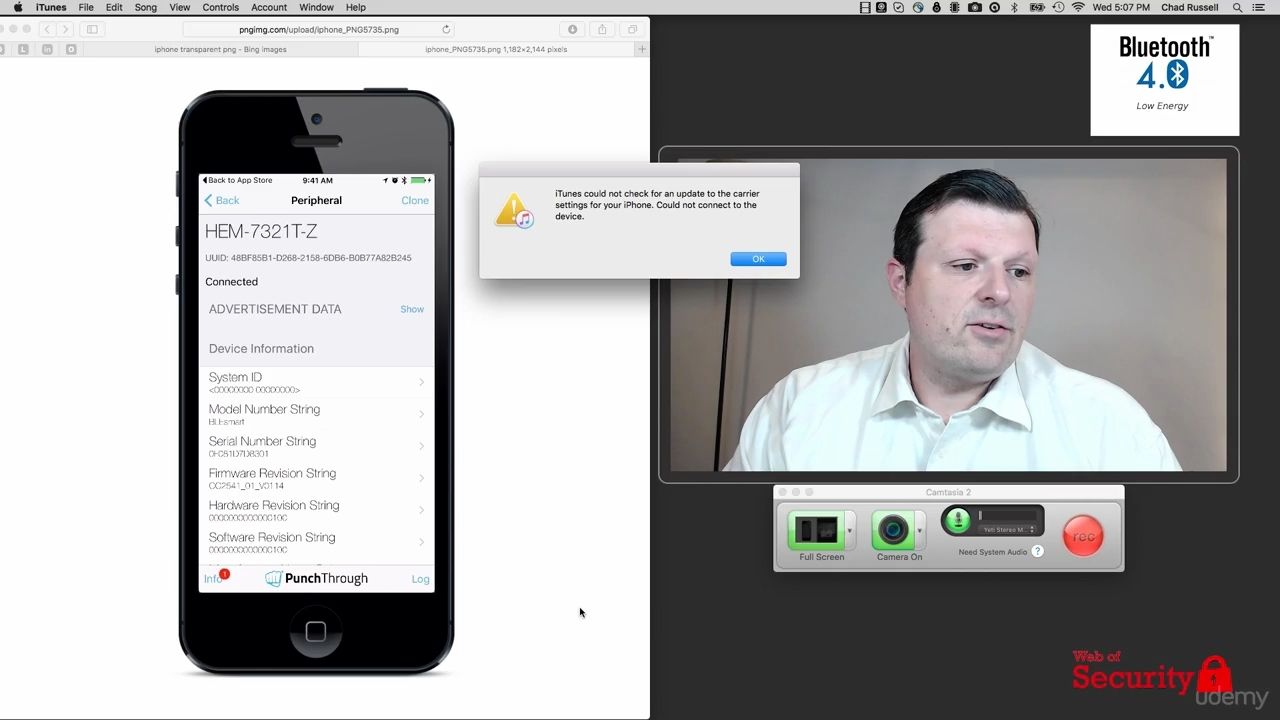Open the camera source dropdown arrow in Camtasia
This screenshot has height=720, width=1280.
point(920,530)
